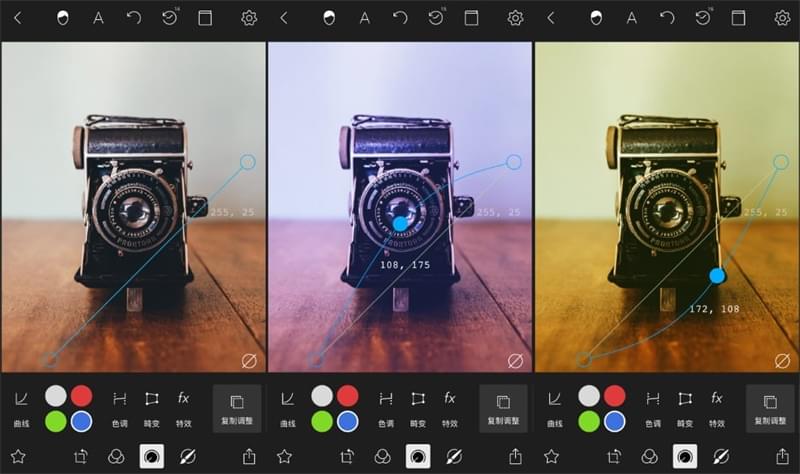Screen dimensions: 800x474
Task: Go back using the right panel's chevron
Action: pos(551,18)
